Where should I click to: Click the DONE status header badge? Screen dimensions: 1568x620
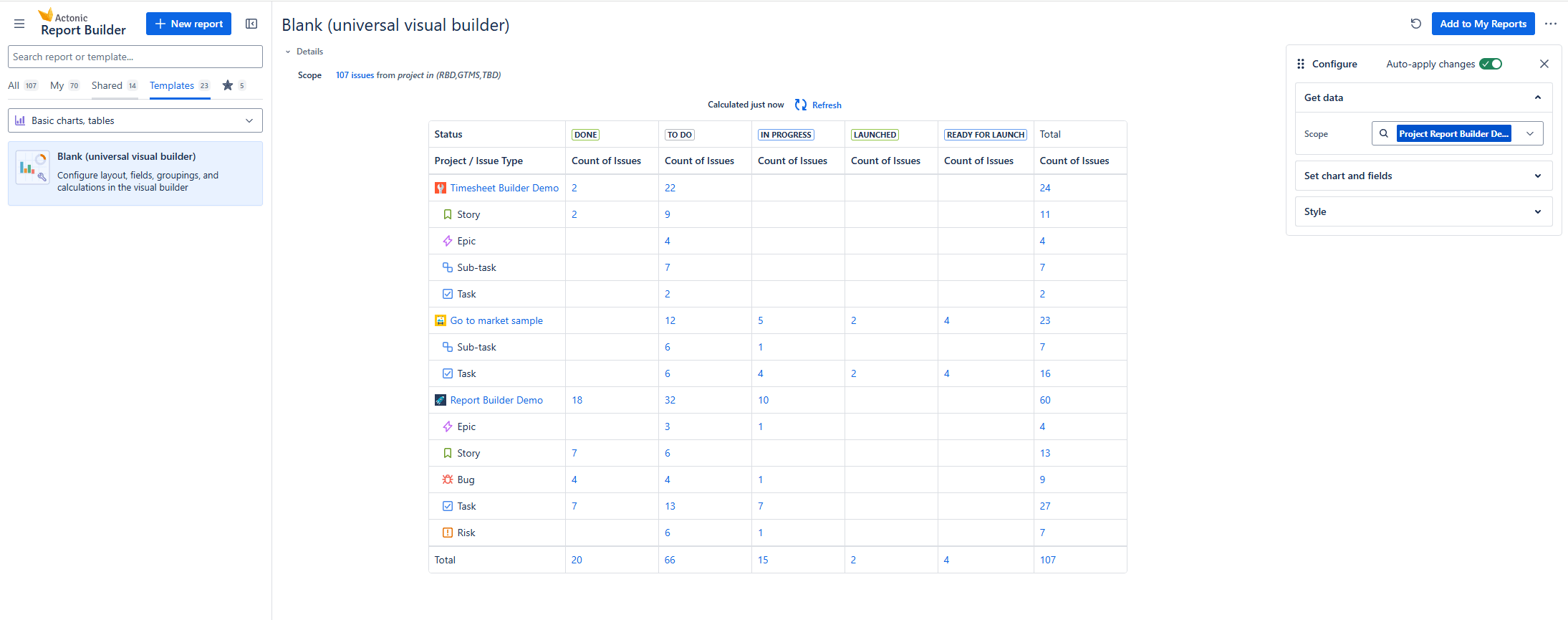pyautogui.click(x=585, y=135)
